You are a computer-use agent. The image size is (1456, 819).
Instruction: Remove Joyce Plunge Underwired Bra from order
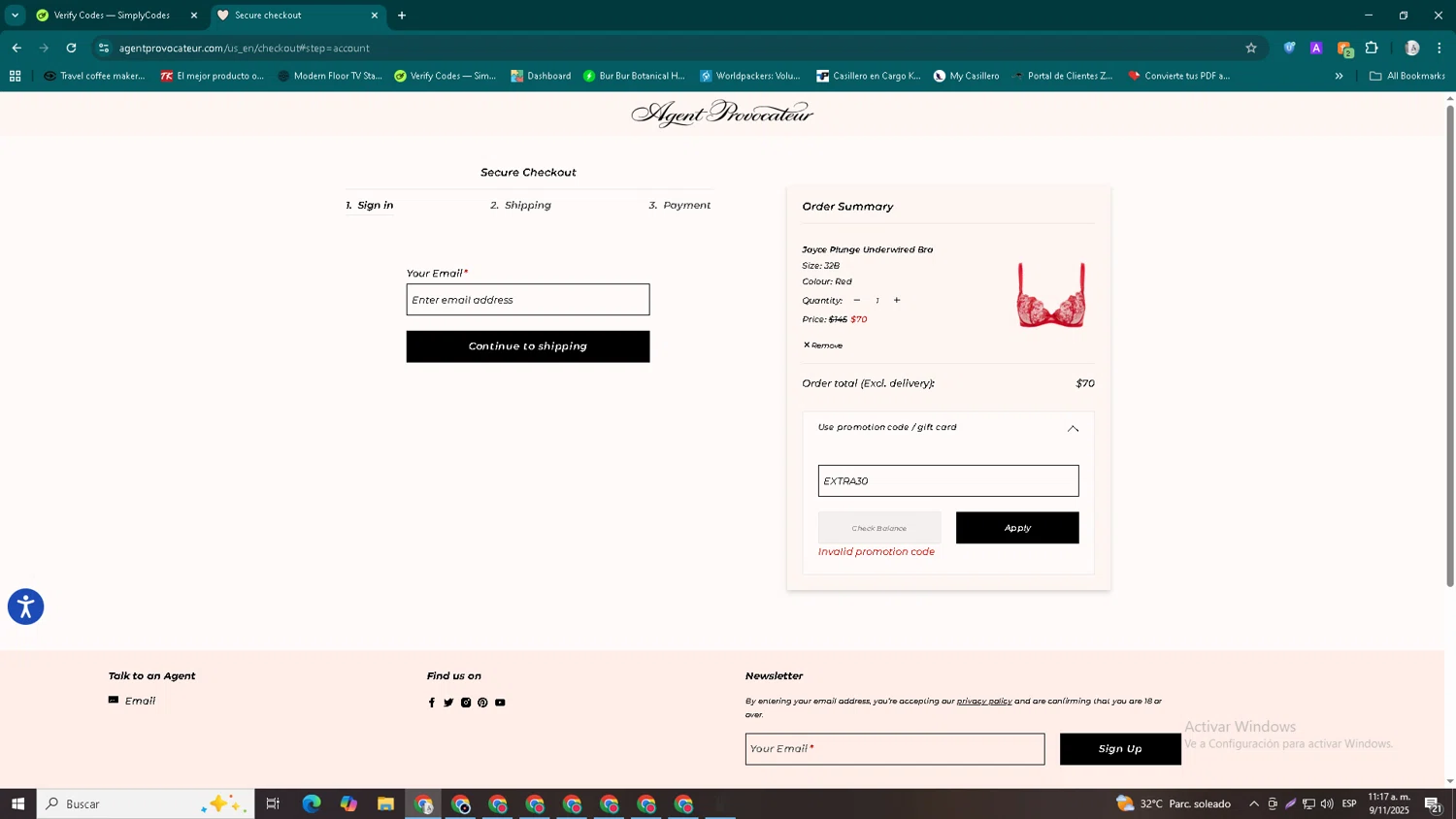(x=823, y=345)
